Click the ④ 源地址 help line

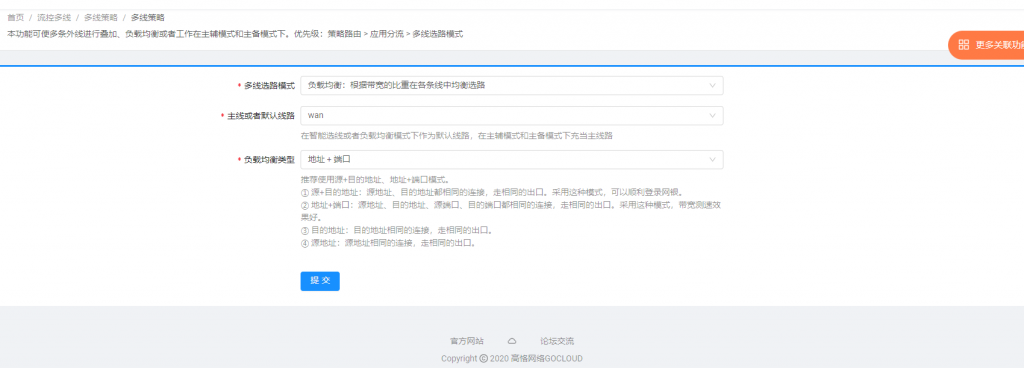click(388, 243)
